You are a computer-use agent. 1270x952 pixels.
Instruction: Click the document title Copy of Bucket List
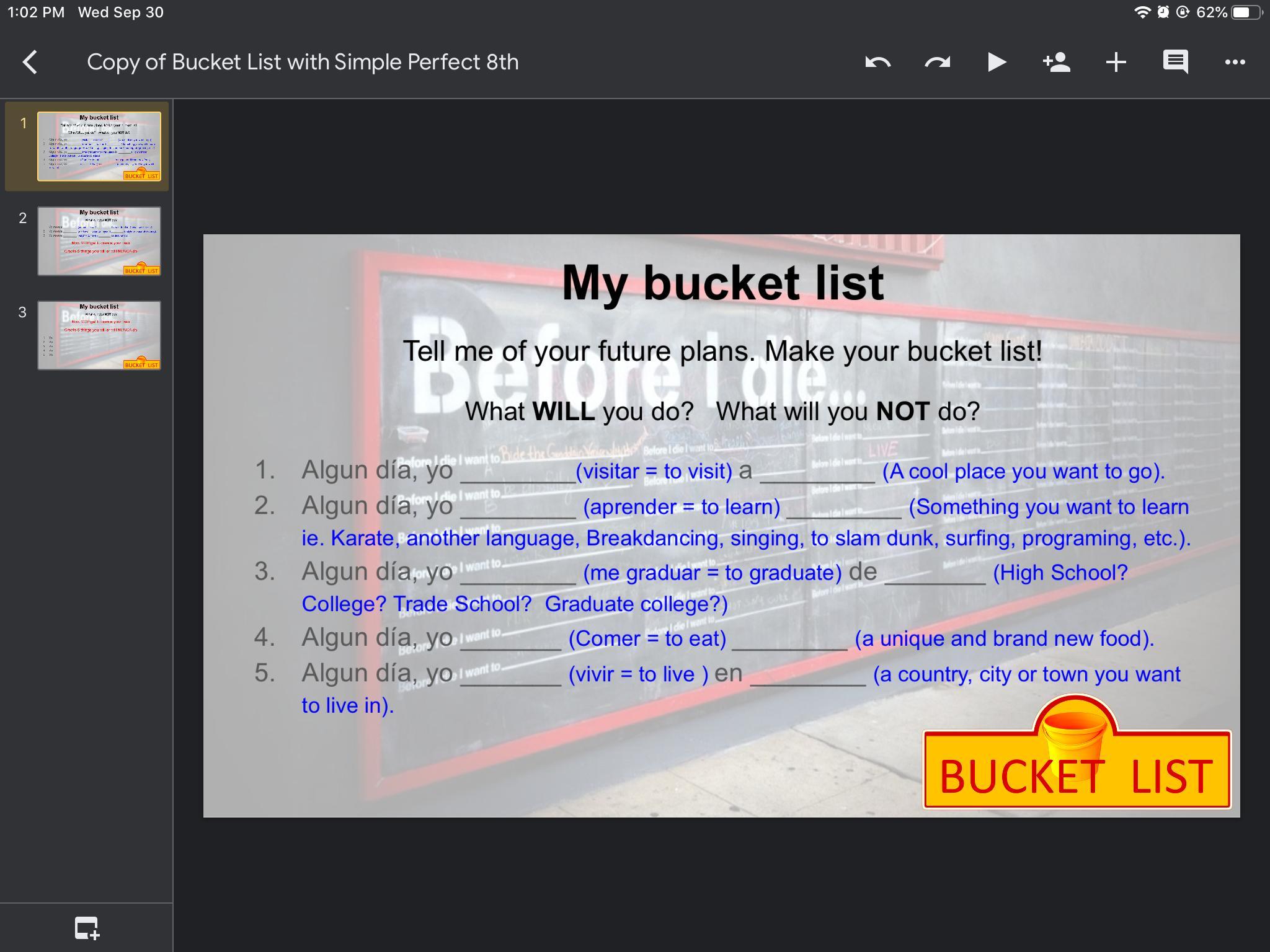tap(303, 62)
